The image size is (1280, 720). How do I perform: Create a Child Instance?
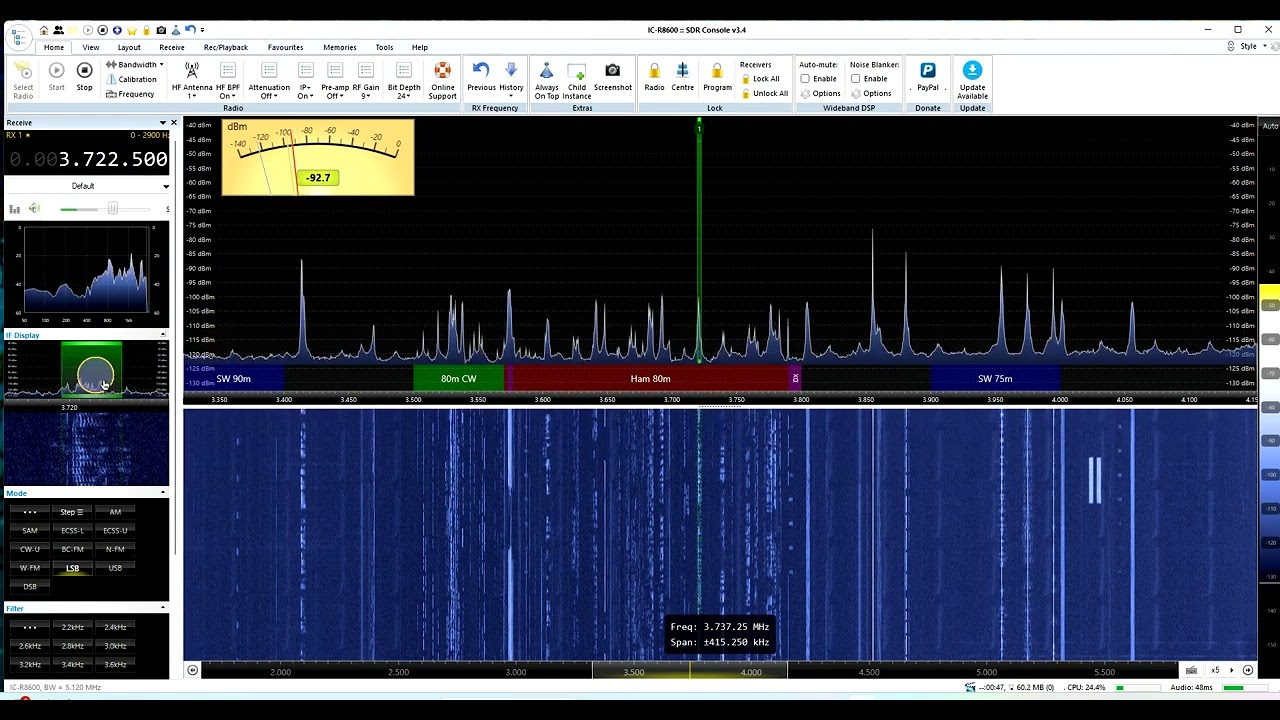tap(577, 80)
